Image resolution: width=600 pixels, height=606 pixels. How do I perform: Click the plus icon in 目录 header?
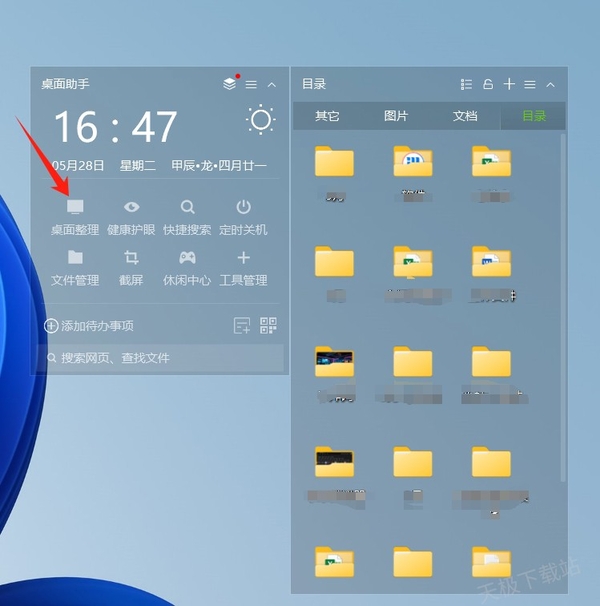pyautogui.click(x=509, y=84)
